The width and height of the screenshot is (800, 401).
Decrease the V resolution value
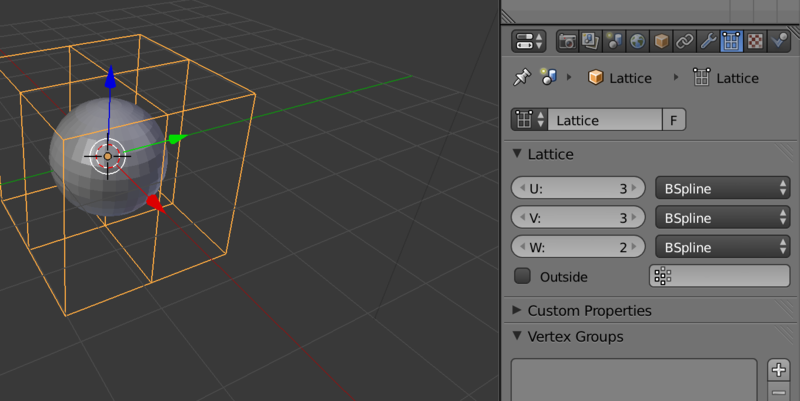pyautogui.click(x=522, y=218)
